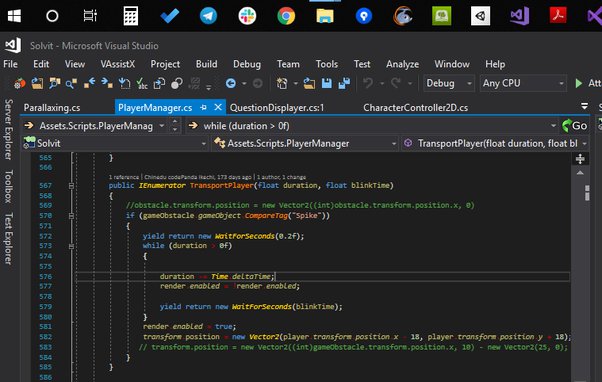Open the File menu

[x=10, y=64]
